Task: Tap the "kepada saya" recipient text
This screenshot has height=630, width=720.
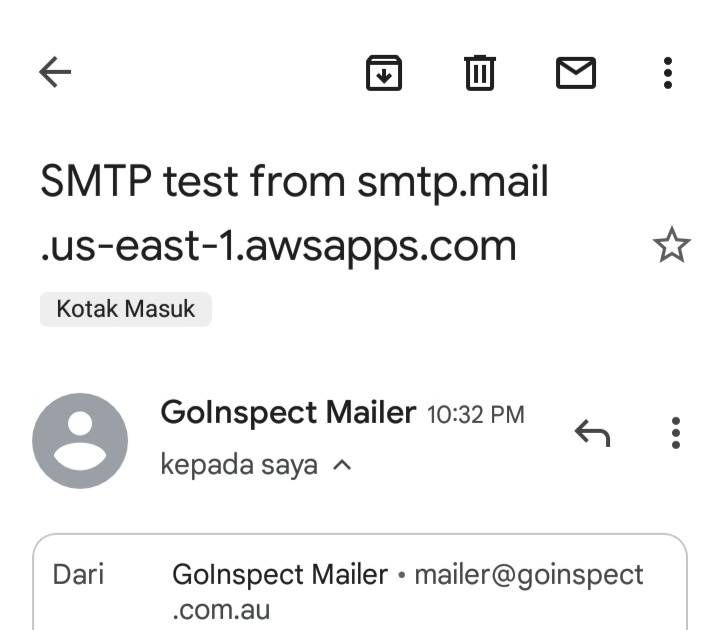Action: [239, 465]
